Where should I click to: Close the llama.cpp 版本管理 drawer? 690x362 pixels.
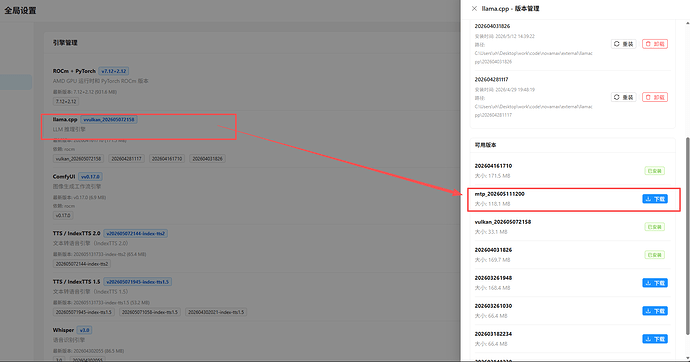click(x=474, y=8)
